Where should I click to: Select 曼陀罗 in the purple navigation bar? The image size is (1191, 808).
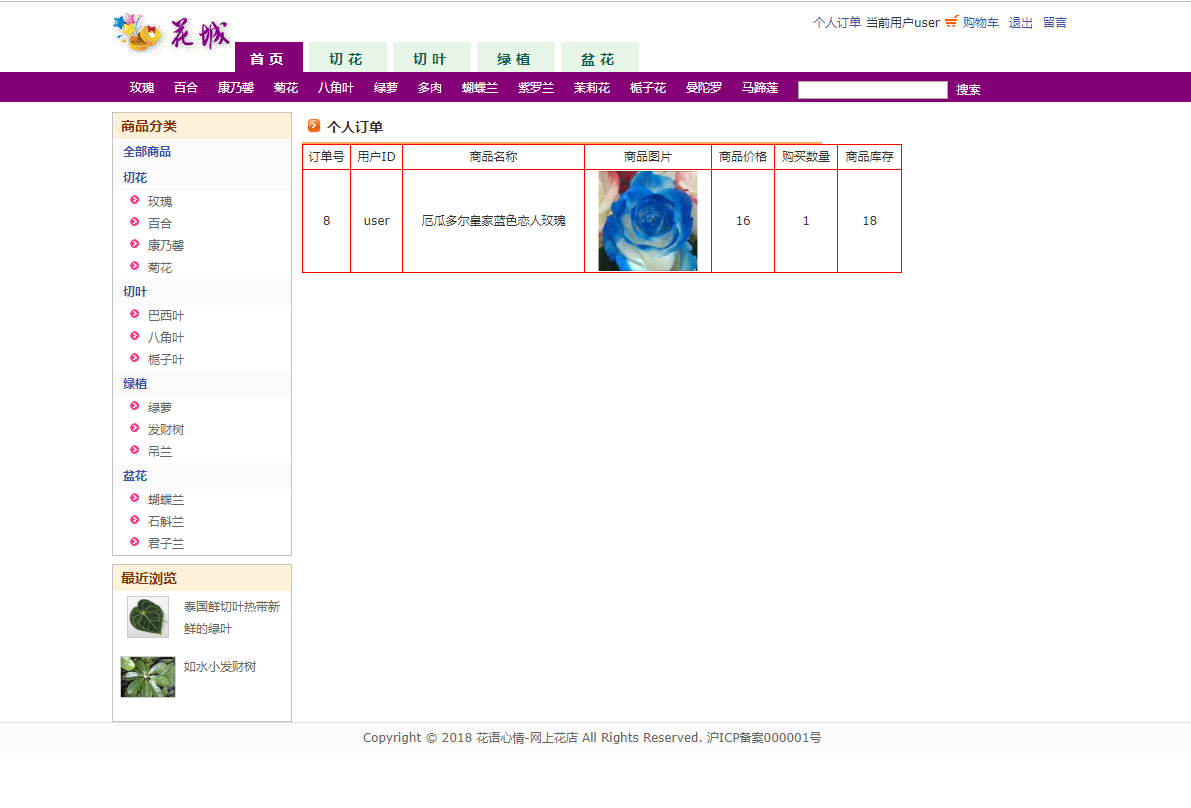702,87
